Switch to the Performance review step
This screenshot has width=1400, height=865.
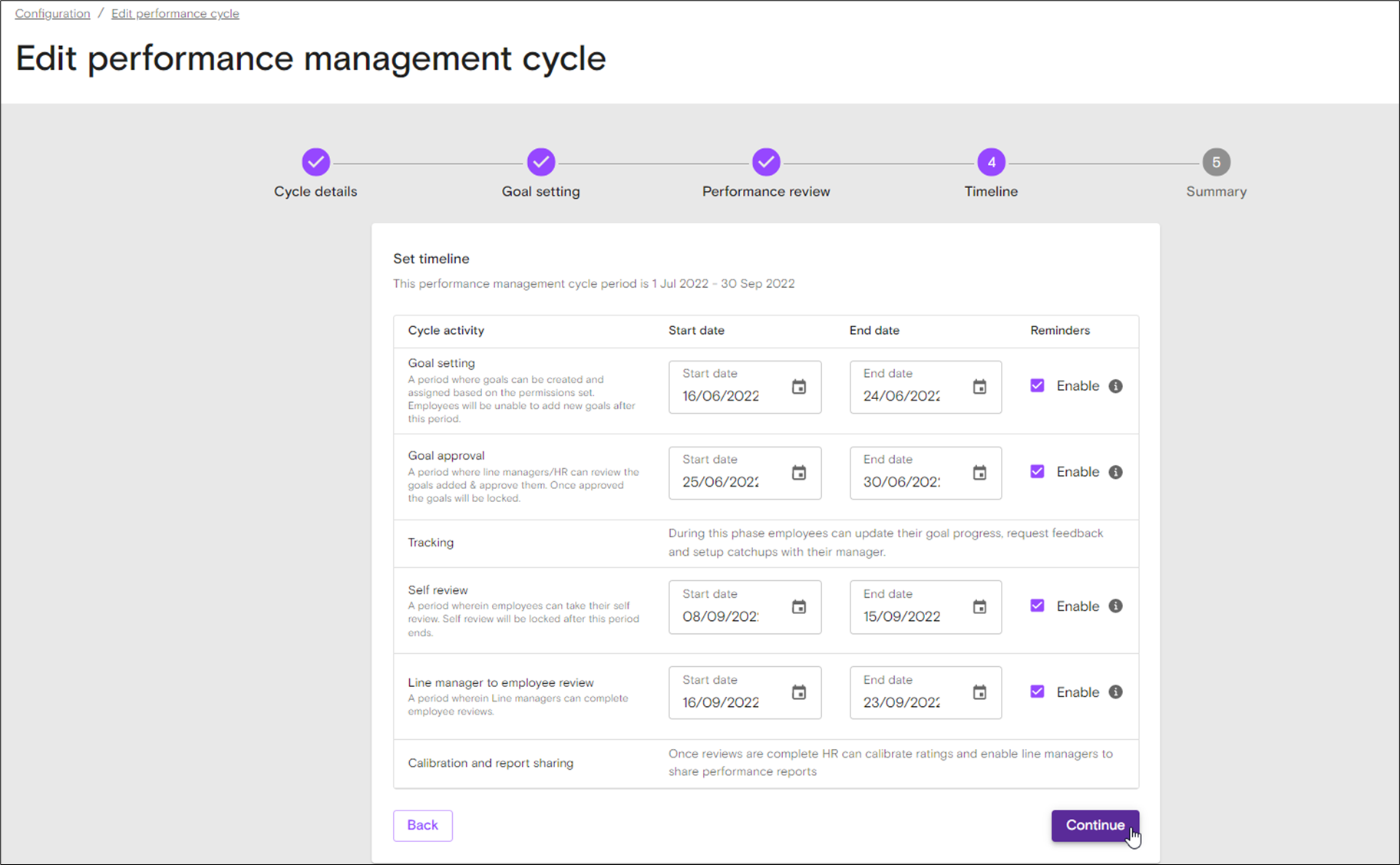tap(765, 162)
